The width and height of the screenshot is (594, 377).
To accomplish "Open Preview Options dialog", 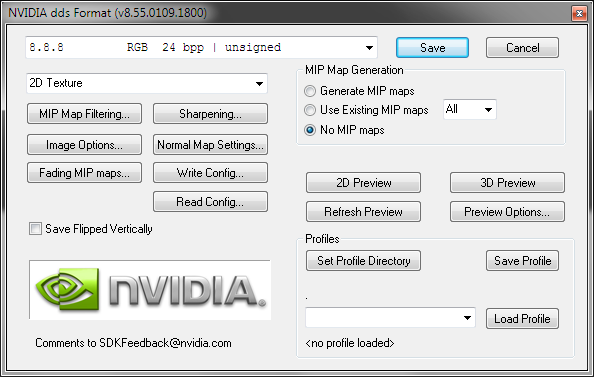I will click(507, 211).
